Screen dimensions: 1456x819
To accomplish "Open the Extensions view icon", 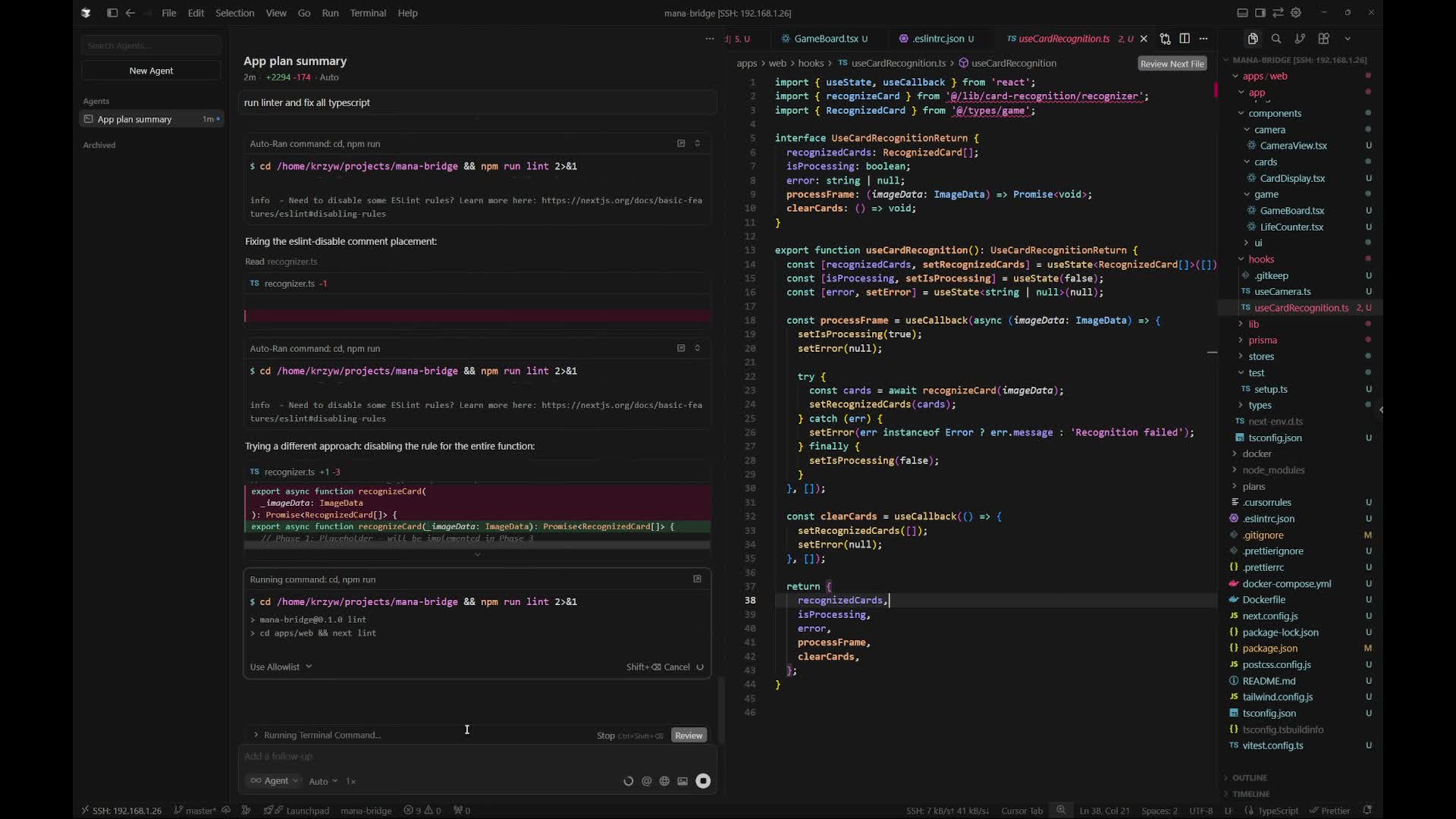I will (1324, 39).
